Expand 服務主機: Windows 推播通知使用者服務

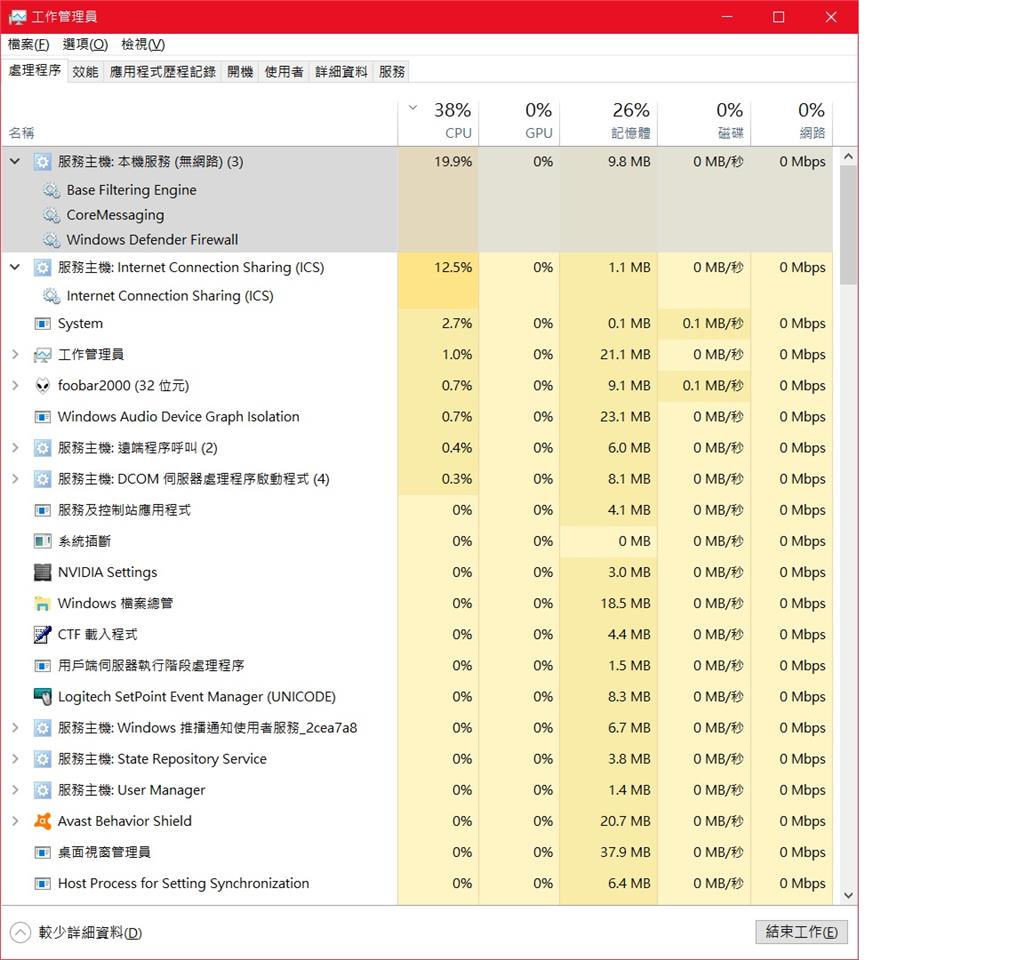[x=15, y=728]
